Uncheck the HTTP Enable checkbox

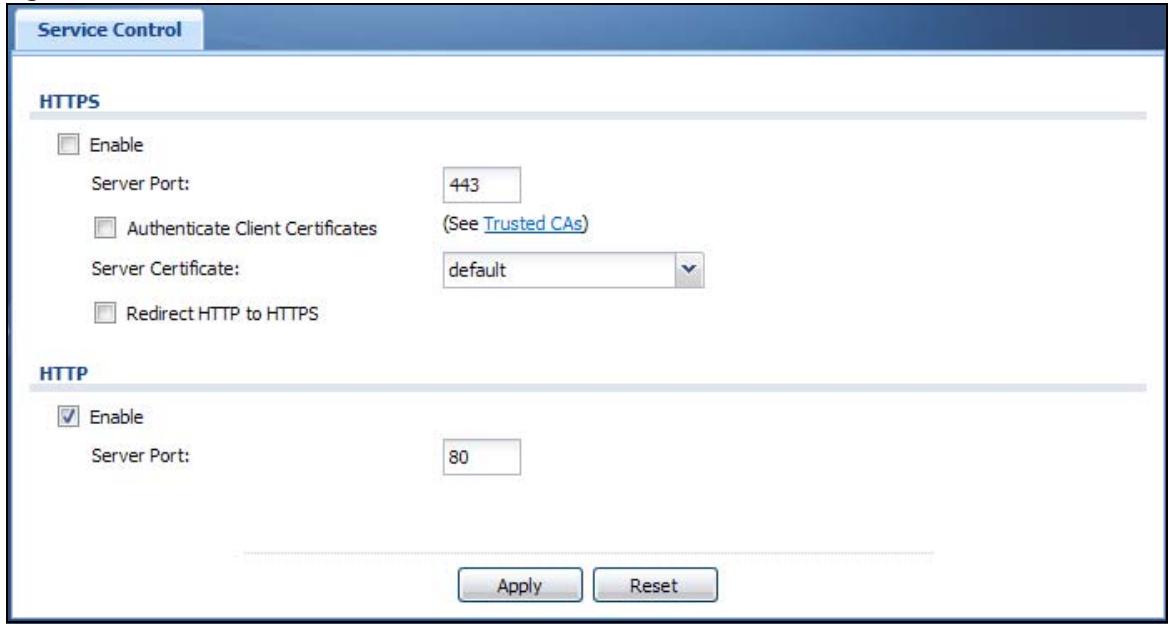click(x=68, y=418)
